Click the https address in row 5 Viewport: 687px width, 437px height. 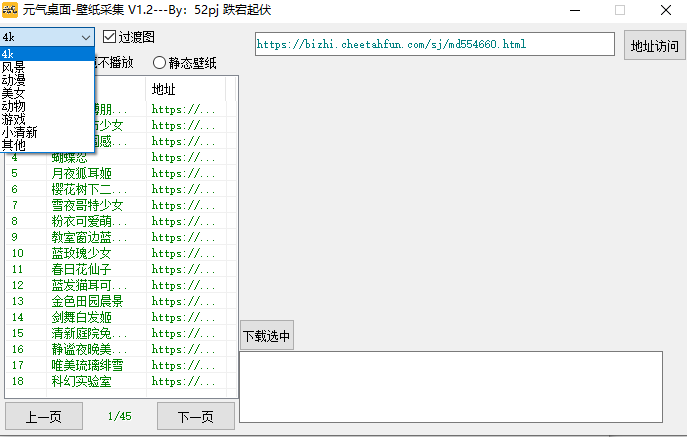click(x=184, y=174)
